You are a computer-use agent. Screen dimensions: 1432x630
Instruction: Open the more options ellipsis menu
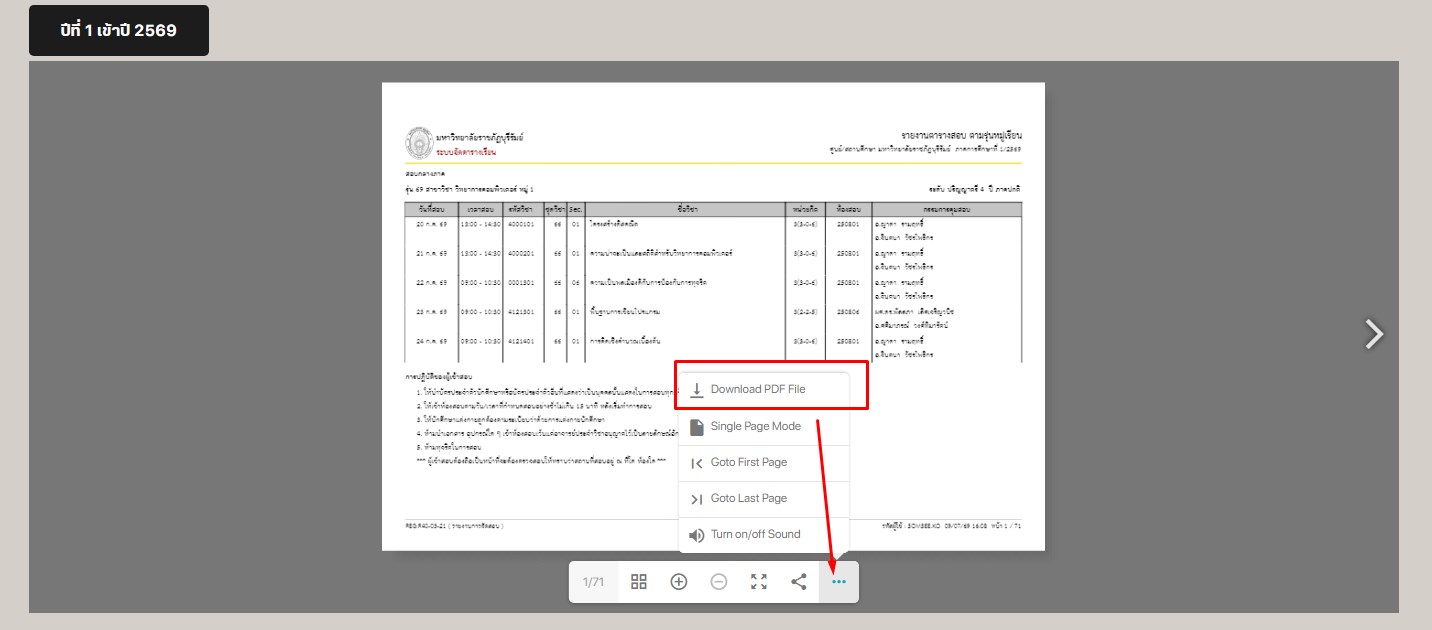point(839,582)
